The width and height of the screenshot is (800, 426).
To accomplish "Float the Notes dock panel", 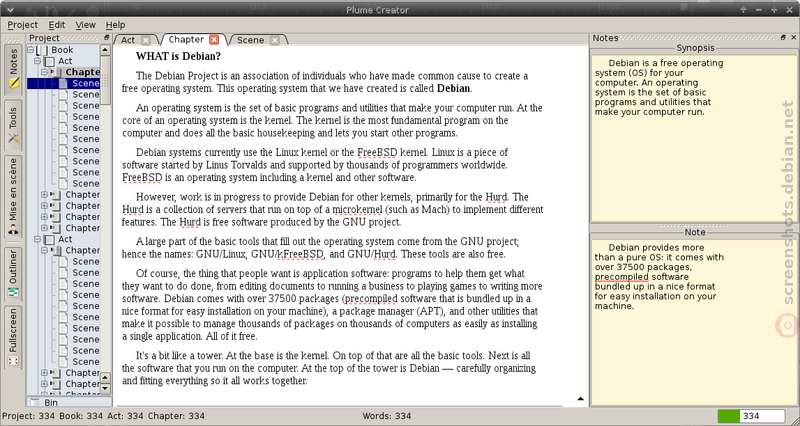I will tap(784, 38).
